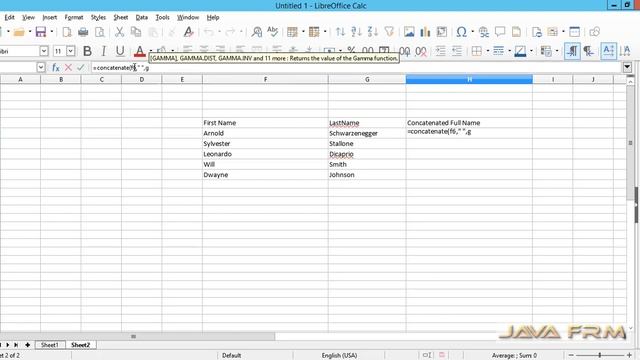
Task: Click the Function Wizard fx icon
Action: tap(56, 68)
